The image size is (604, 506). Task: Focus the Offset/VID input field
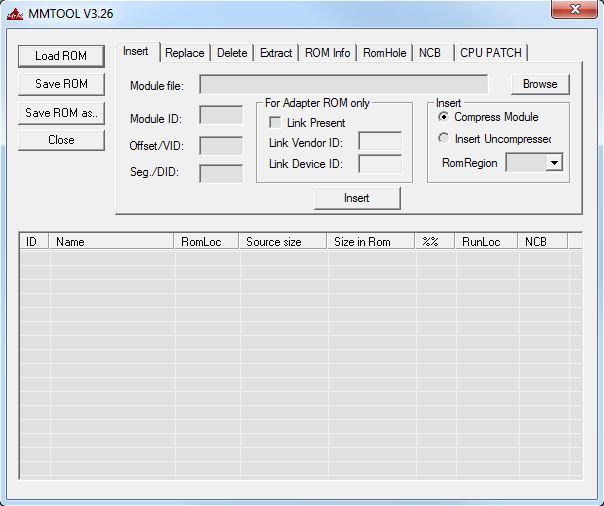221,146
